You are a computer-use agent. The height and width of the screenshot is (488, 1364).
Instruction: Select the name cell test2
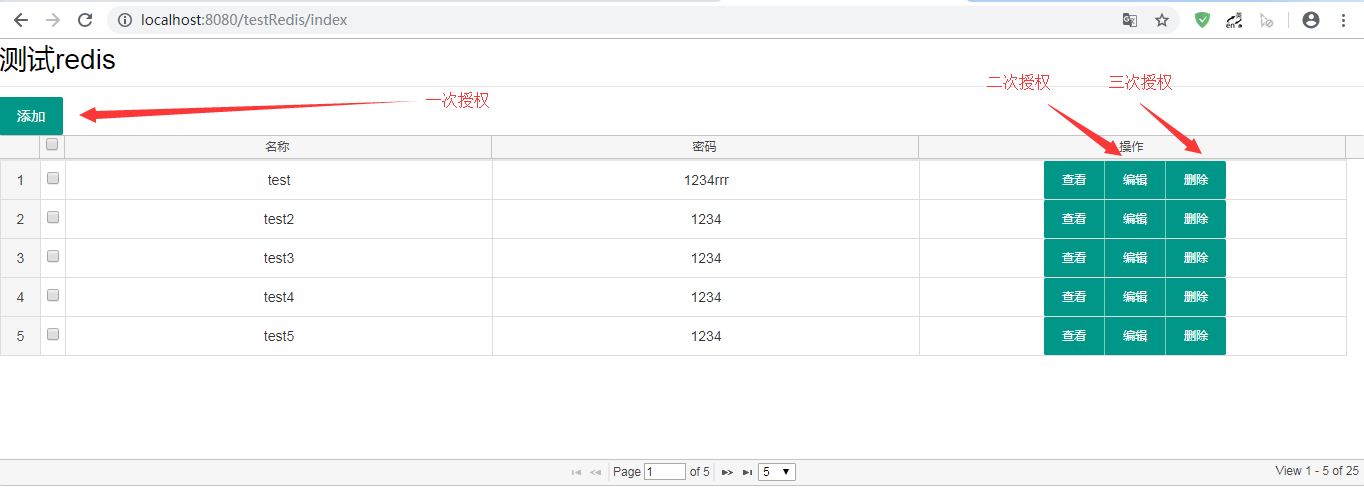279,219
